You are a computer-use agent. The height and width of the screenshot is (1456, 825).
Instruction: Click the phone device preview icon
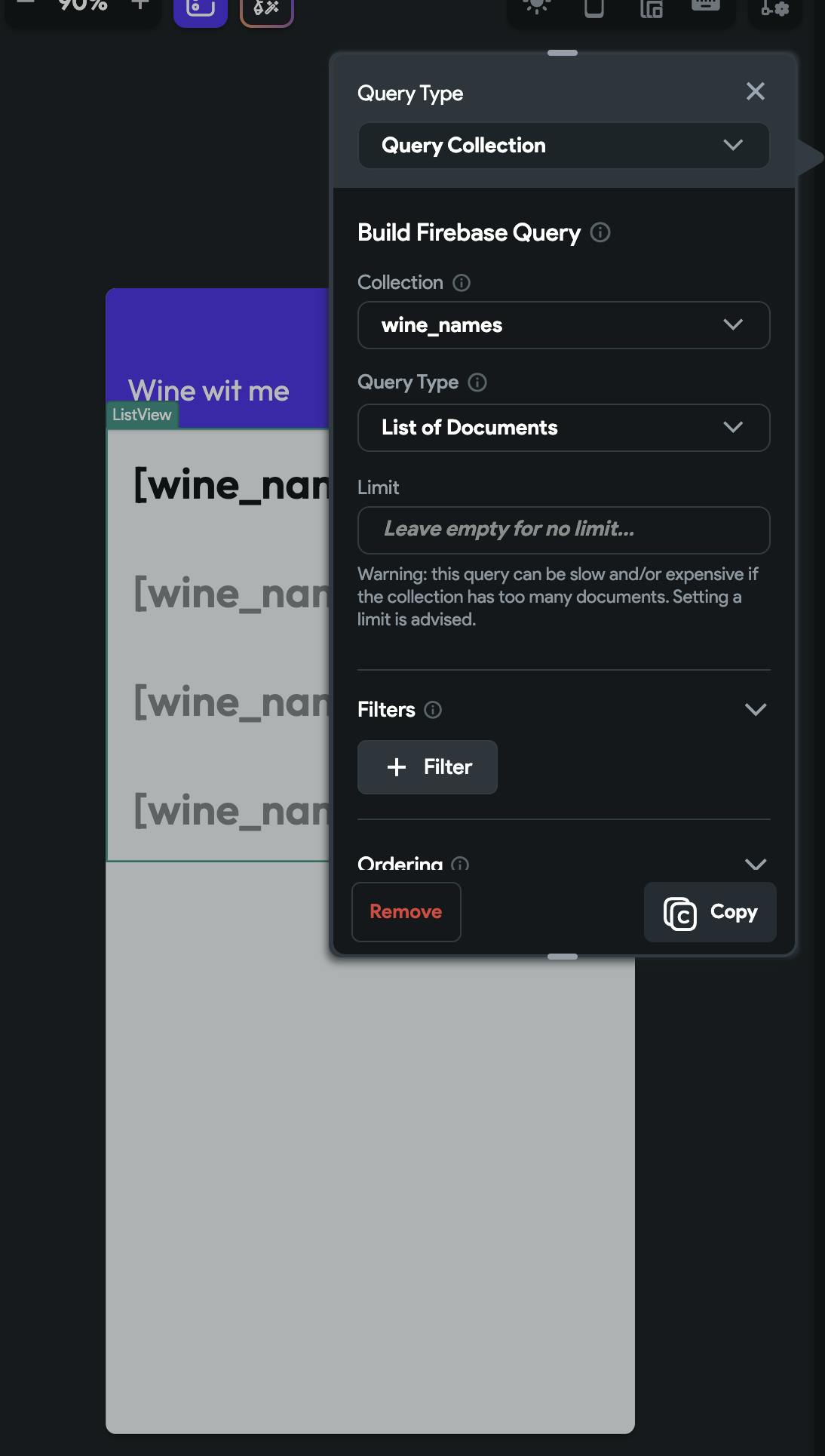(594, 8)
